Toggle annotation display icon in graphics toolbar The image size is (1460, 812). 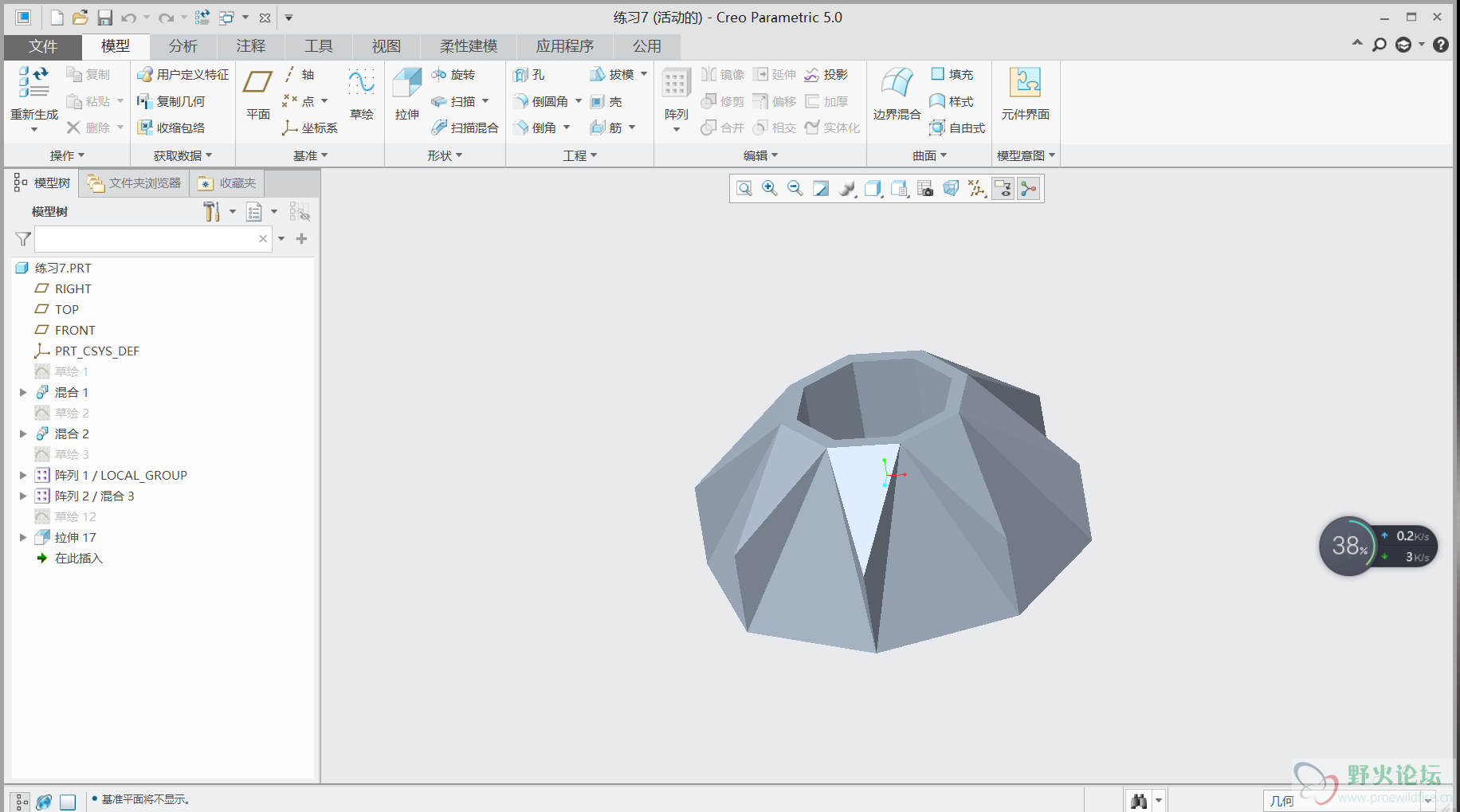click(x=1003, y=189)
